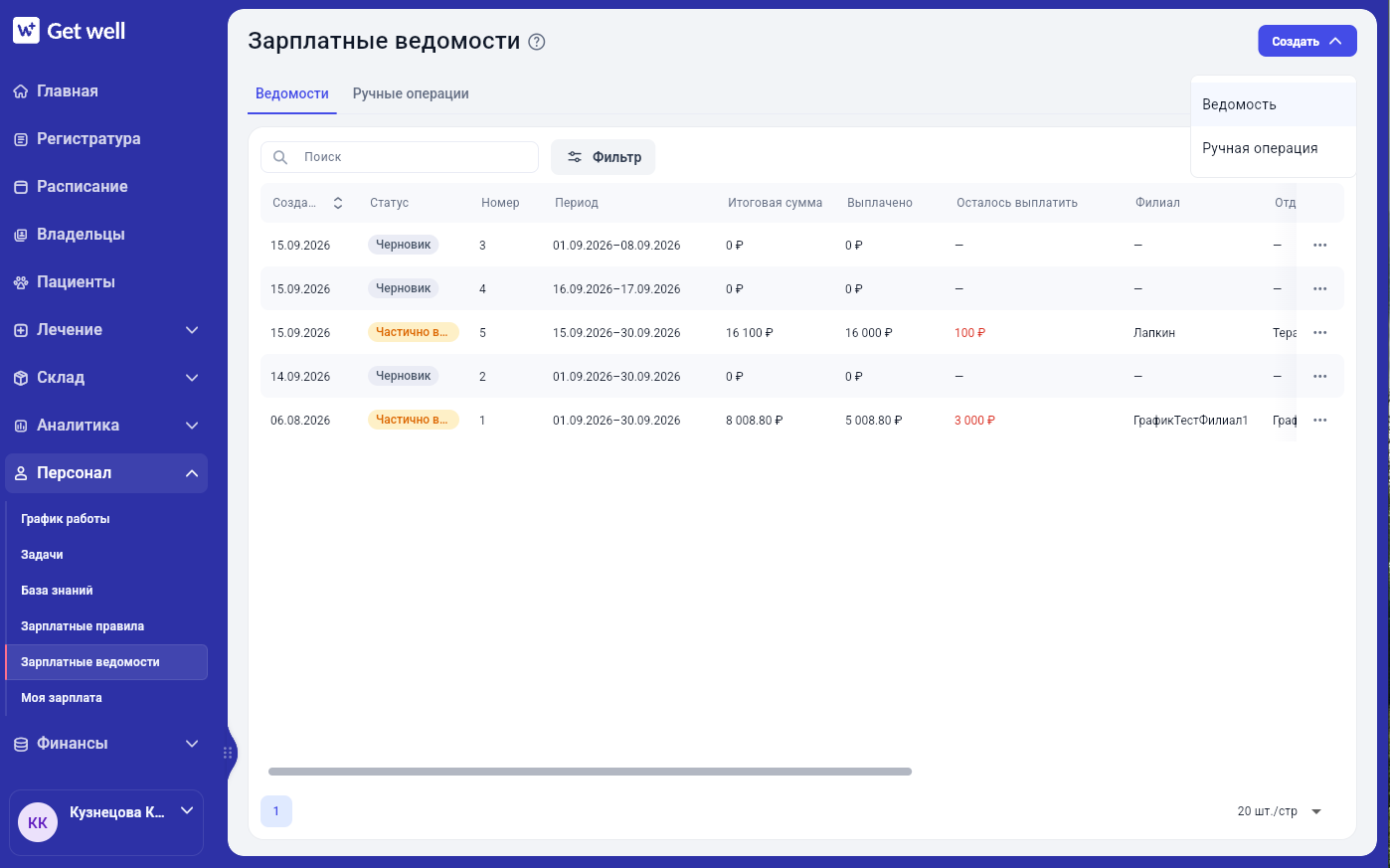Choose Ведомость from the Создать menu

(1274, 104)
